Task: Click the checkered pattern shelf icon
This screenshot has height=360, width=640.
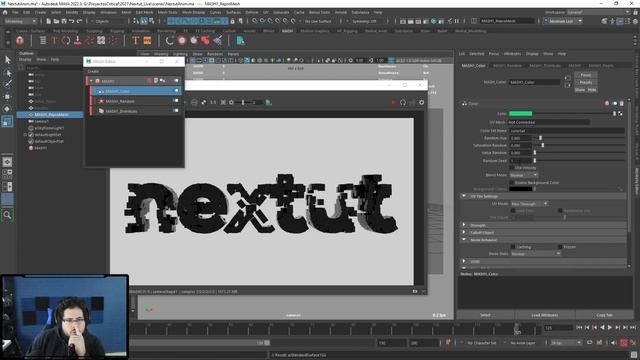Action: pos(101,40)
